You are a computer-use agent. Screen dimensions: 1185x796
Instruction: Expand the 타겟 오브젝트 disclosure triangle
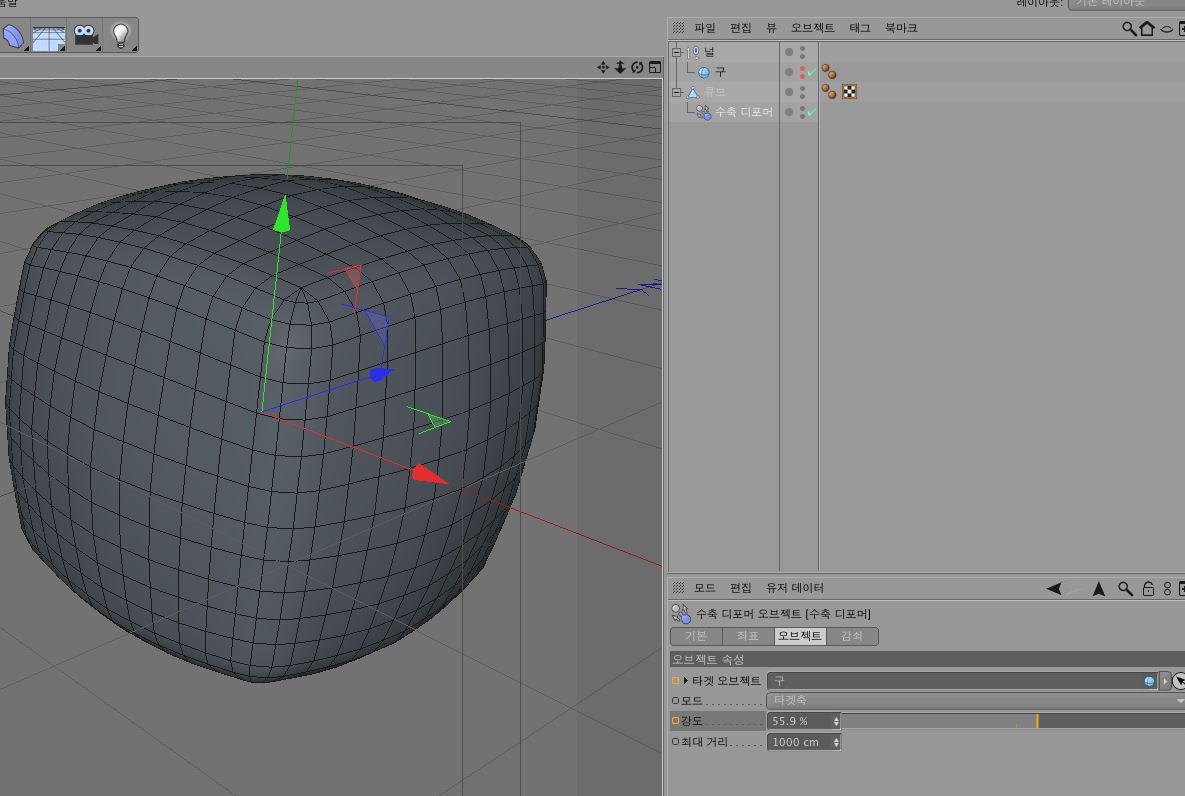coord(686,681)
